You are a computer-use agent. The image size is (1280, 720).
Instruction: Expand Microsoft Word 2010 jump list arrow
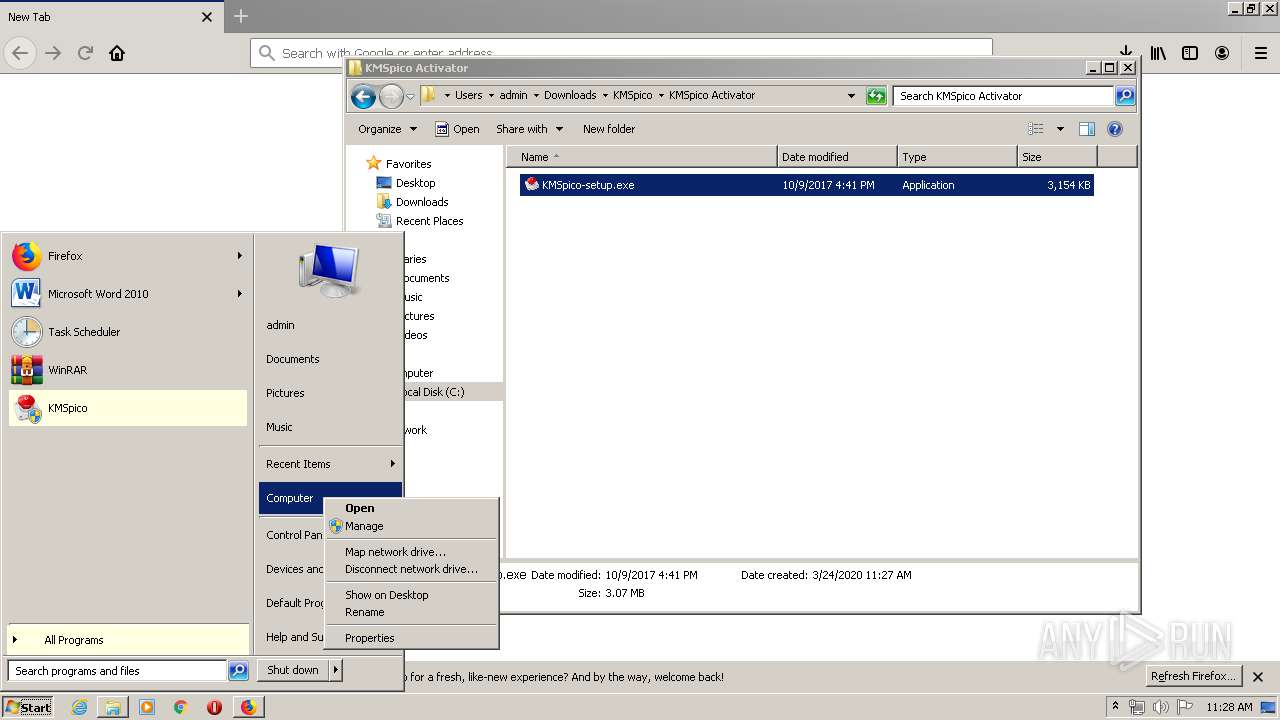[x=239, y=294]
